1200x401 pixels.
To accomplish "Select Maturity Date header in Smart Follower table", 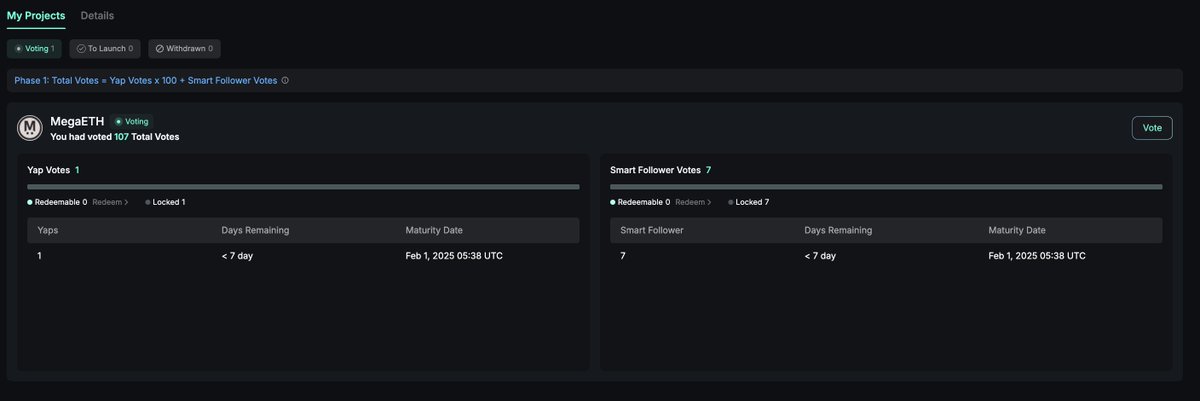I will 1017,230.
